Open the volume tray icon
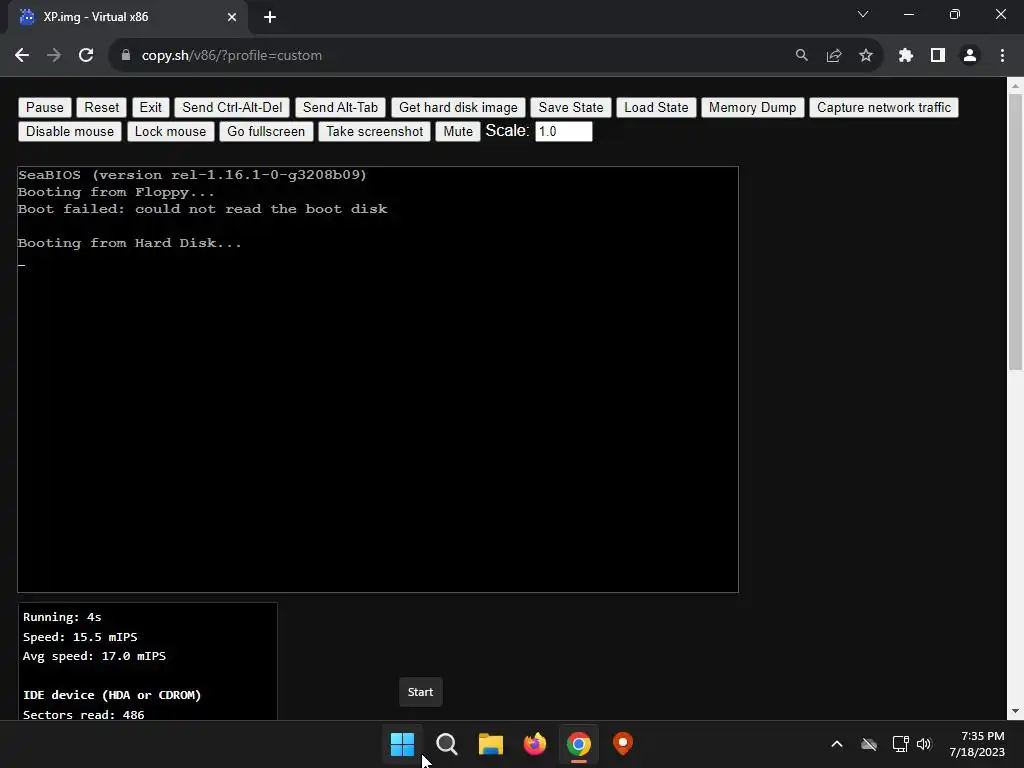 point(923,744)
